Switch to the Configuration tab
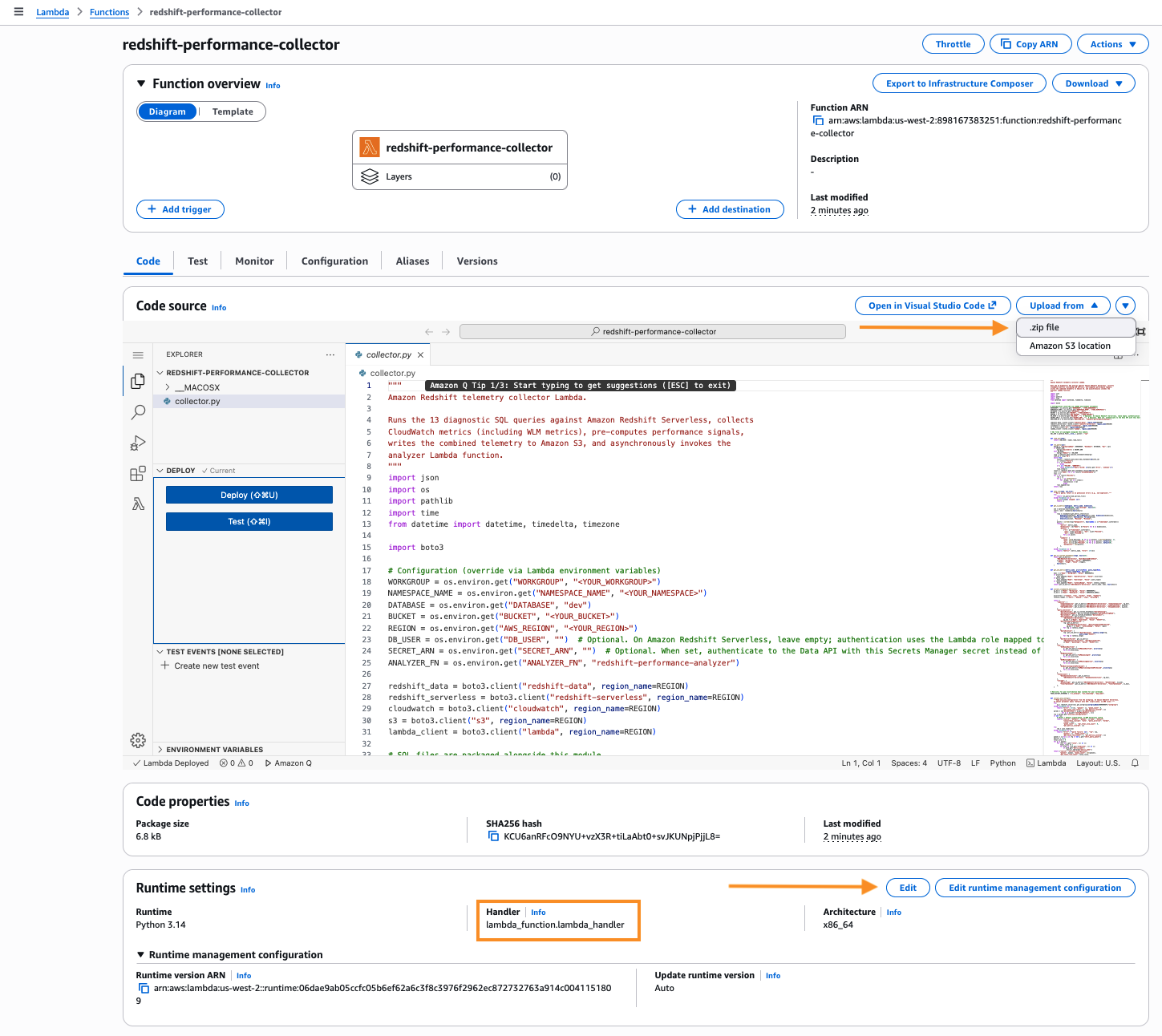Screen dimensions: 1162x1036 334,261
